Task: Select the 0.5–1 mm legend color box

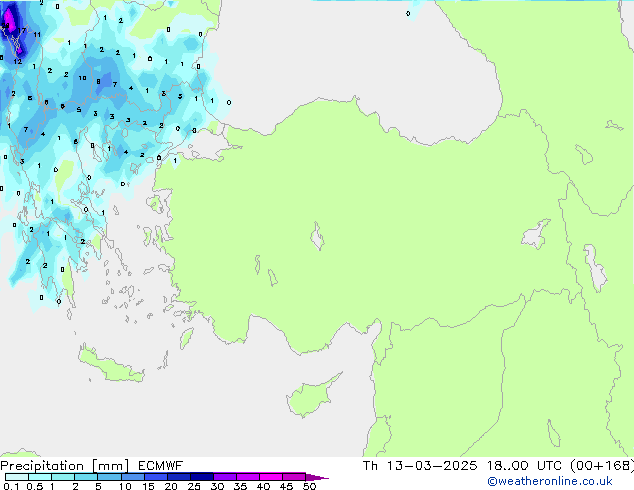Action: (40, 477)
